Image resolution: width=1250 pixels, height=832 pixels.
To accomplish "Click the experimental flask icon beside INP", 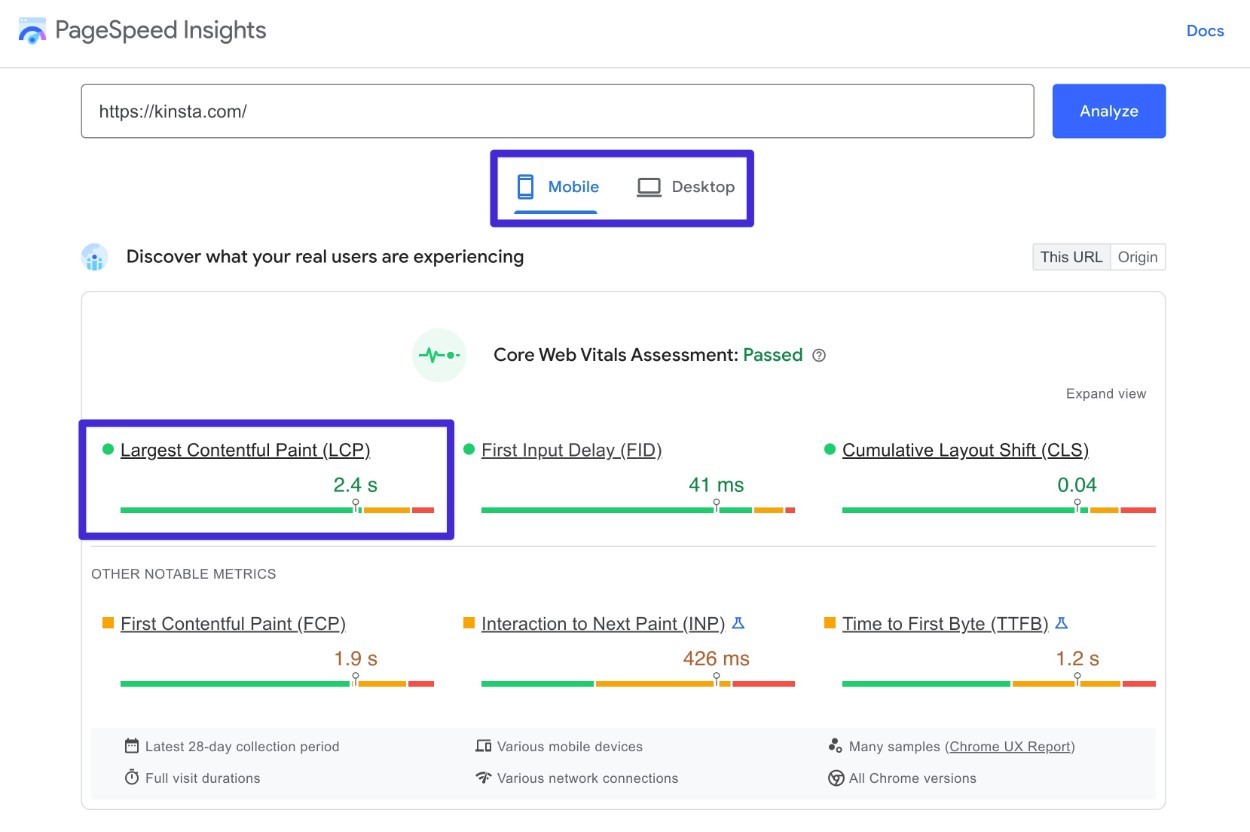I will click(738, 622).
